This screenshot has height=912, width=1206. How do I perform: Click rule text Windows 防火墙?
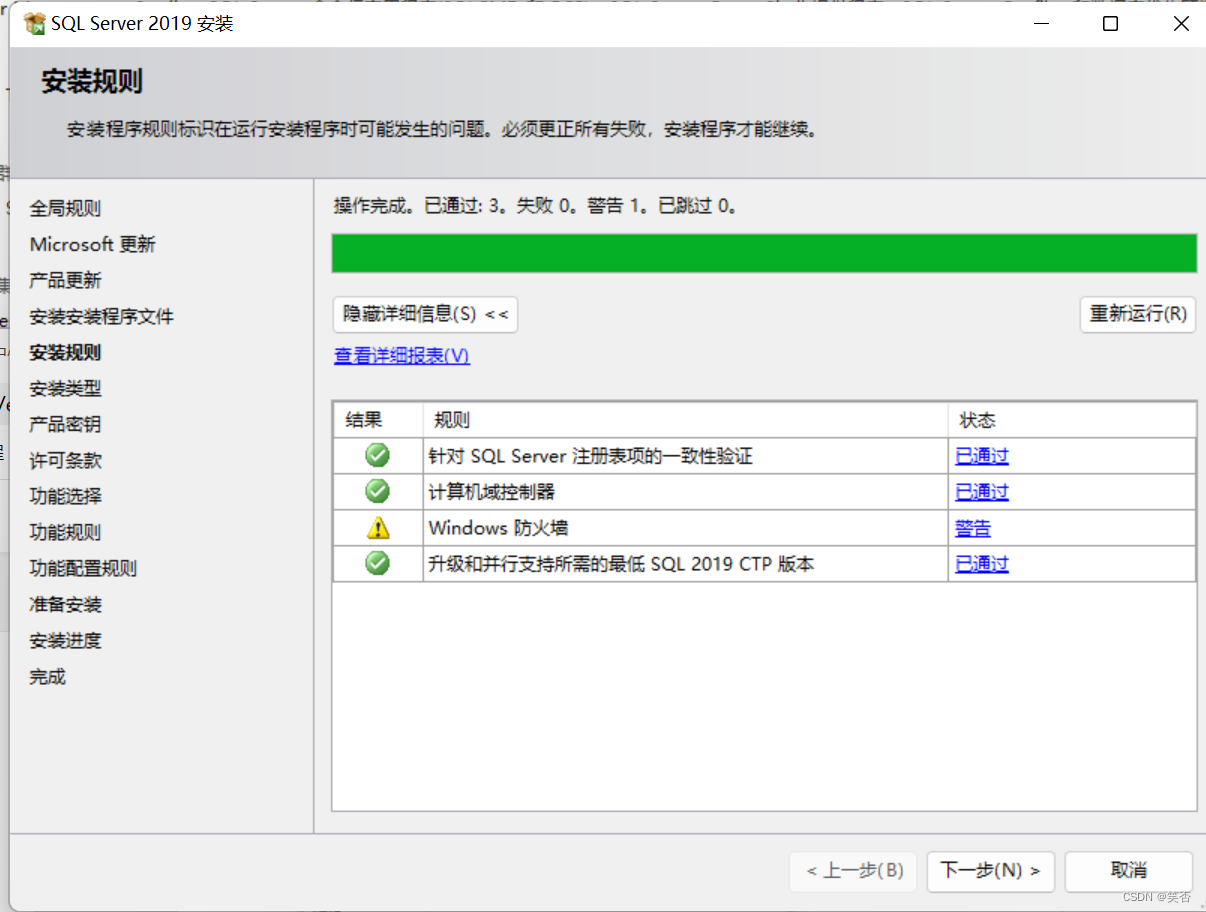tap(498, 528)
